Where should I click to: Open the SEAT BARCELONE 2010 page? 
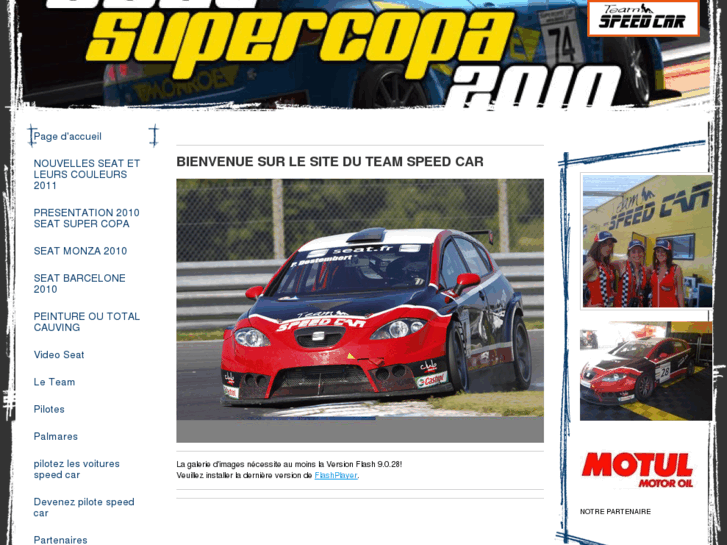[x=79, y=283]
